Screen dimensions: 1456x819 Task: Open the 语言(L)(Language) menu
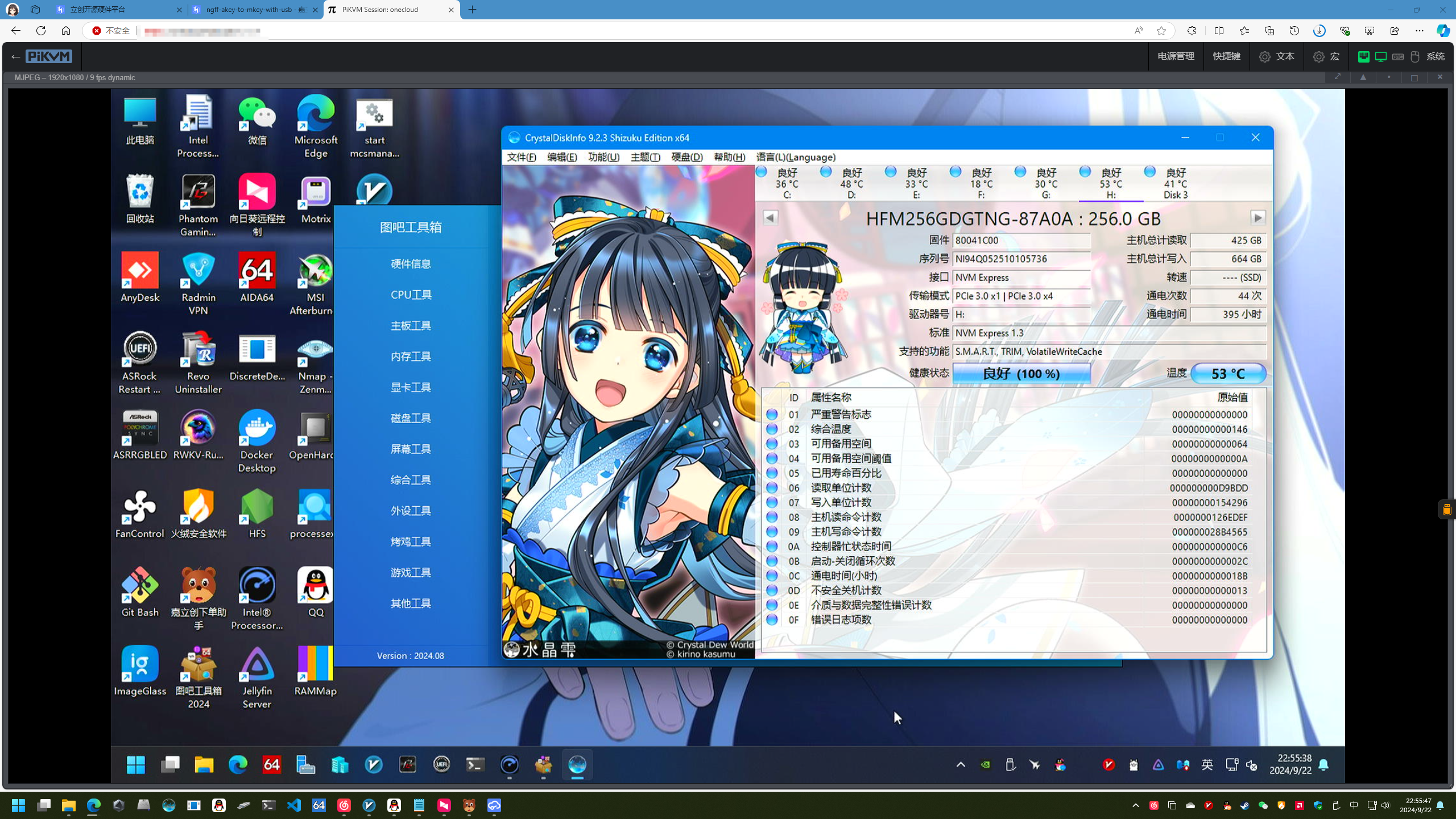(796, 157)
